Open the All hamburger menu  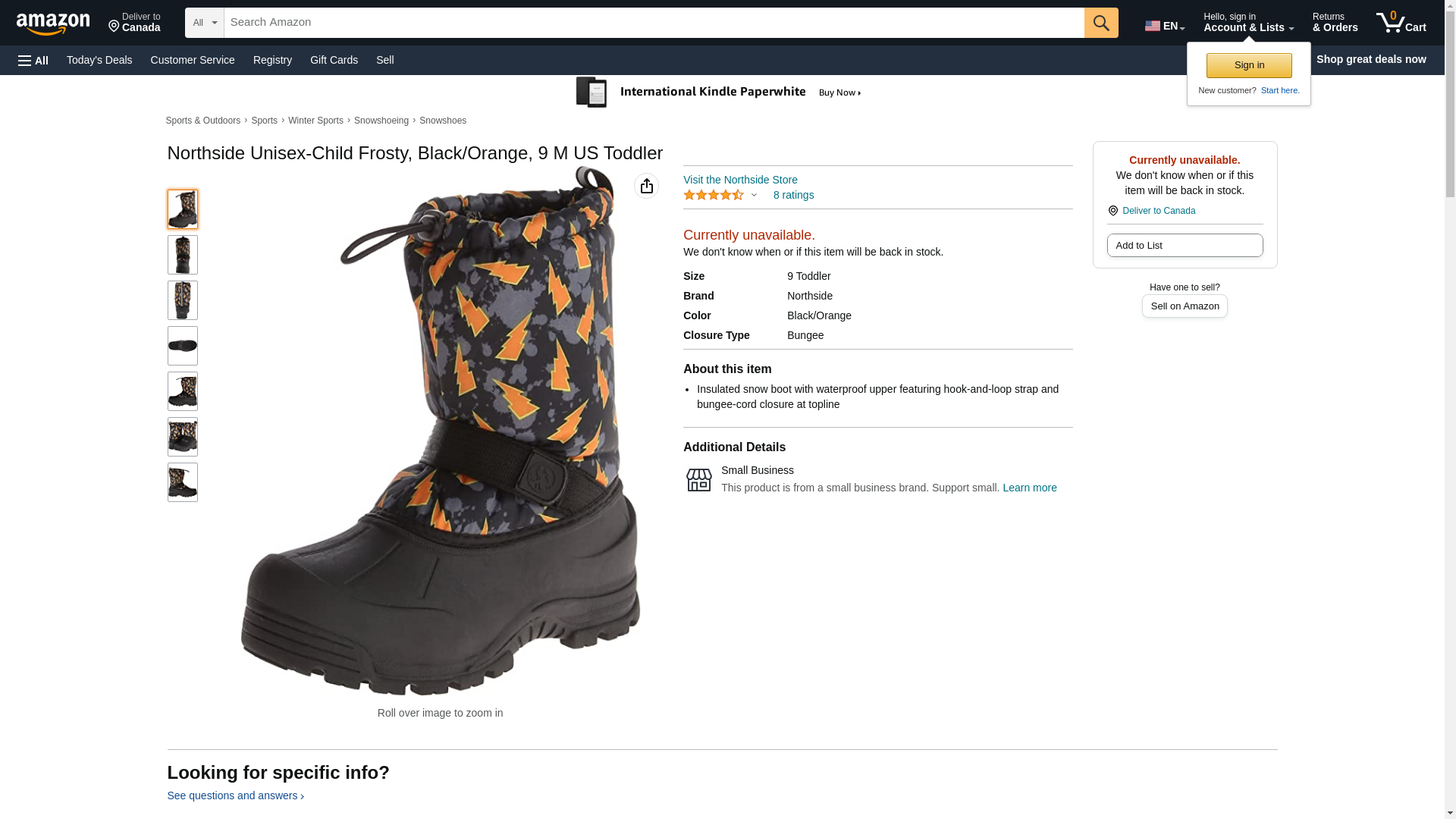[x=33, y=60]
